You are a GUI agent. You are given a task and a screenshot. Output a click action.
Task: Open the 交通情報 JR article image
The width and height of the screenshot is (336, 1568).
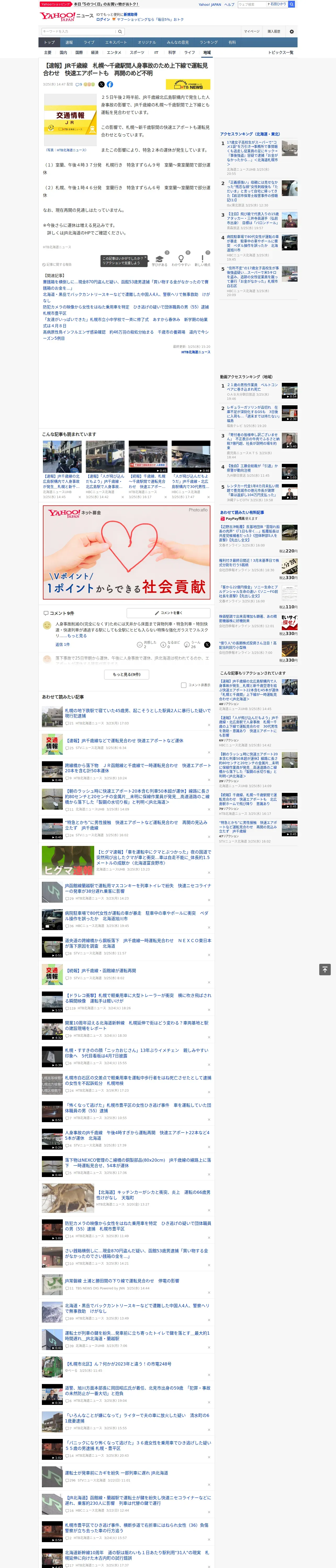pyautogui.click(x=70, y=119)
